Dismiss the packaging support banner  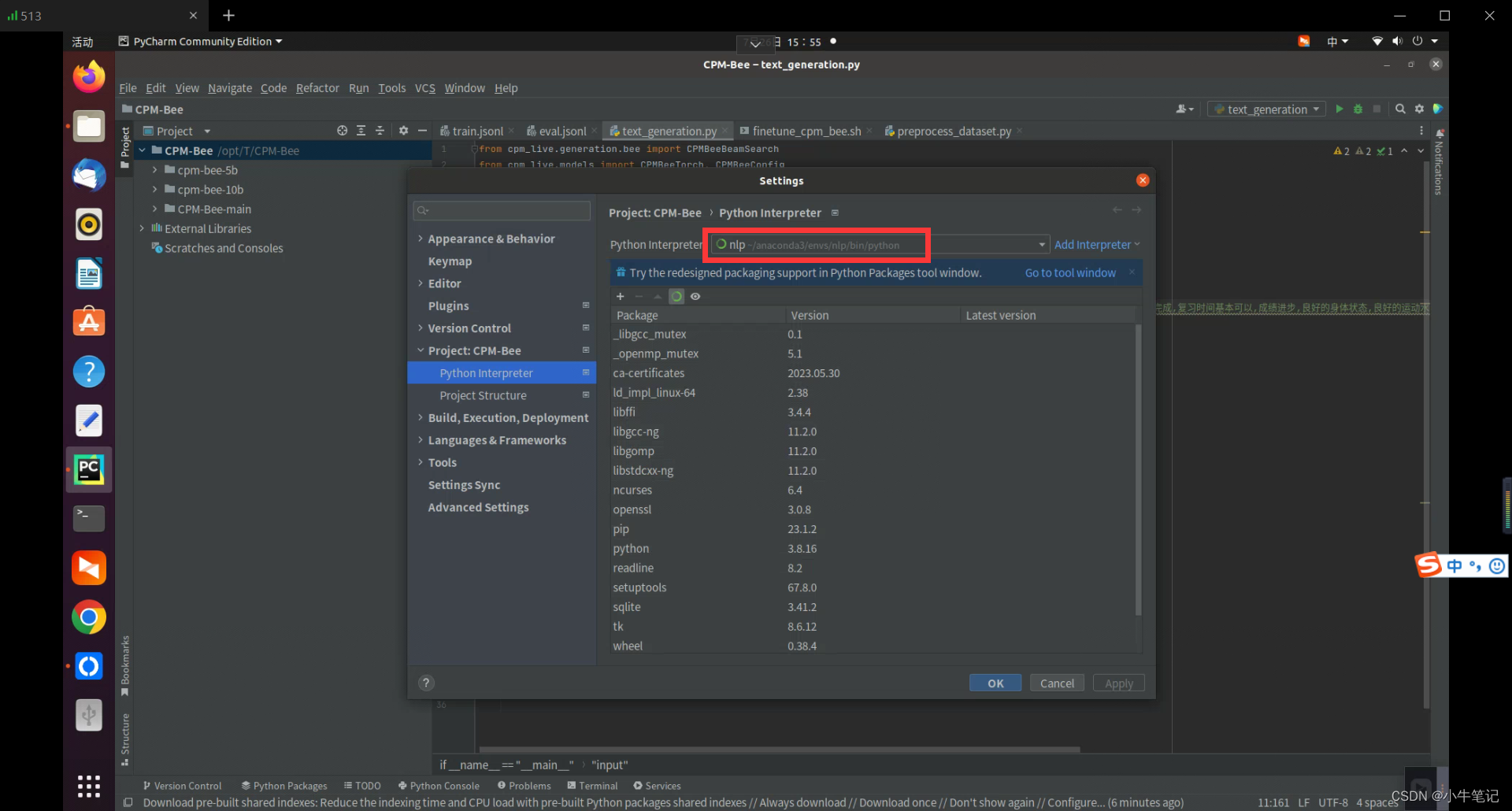[1132, 272]
